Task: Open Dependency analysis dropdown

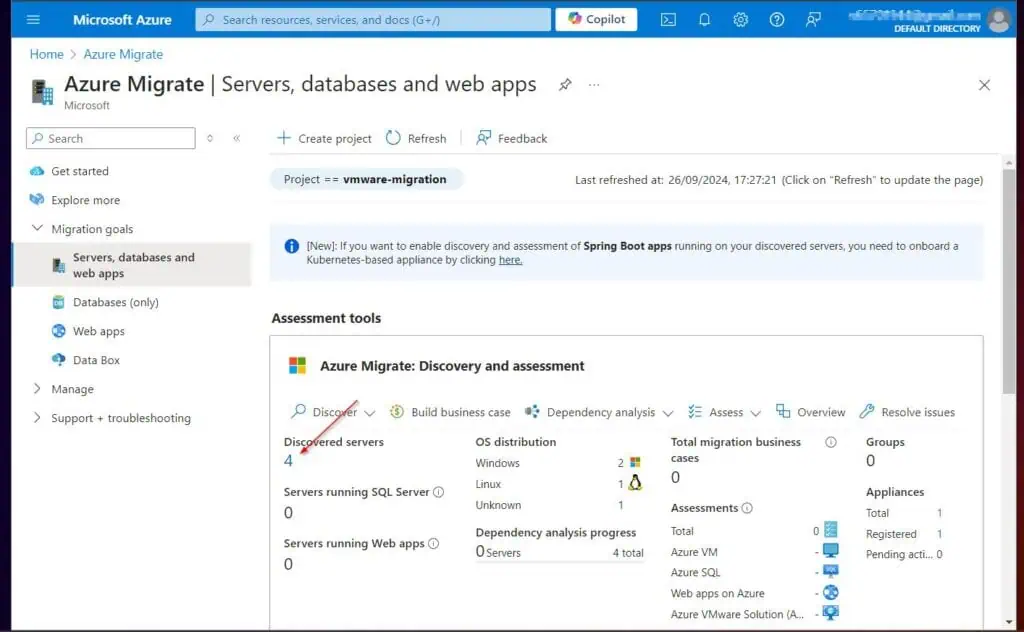Action: click(599, 412)
